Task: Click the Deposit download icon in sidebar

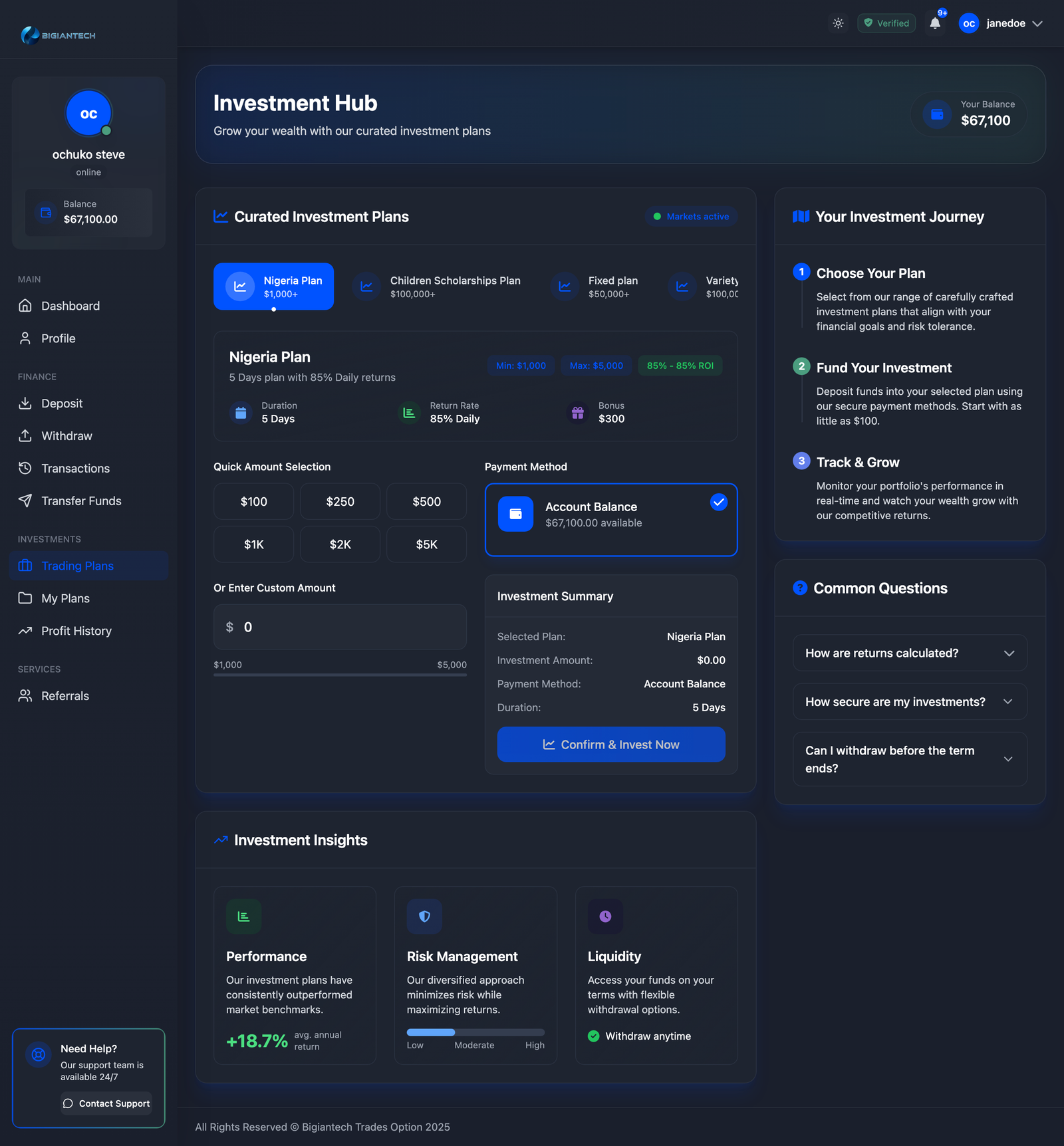Action: [x=25, y=403]
